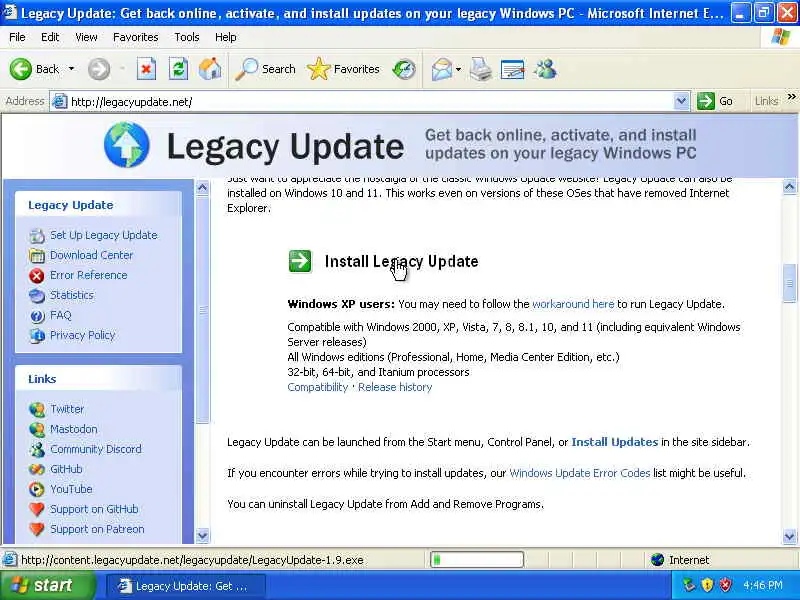The height and width of the screenshot is (600, 800).
Task: Click the Refresh page icon
Action: pyautogui.click(x=178, y=69)
